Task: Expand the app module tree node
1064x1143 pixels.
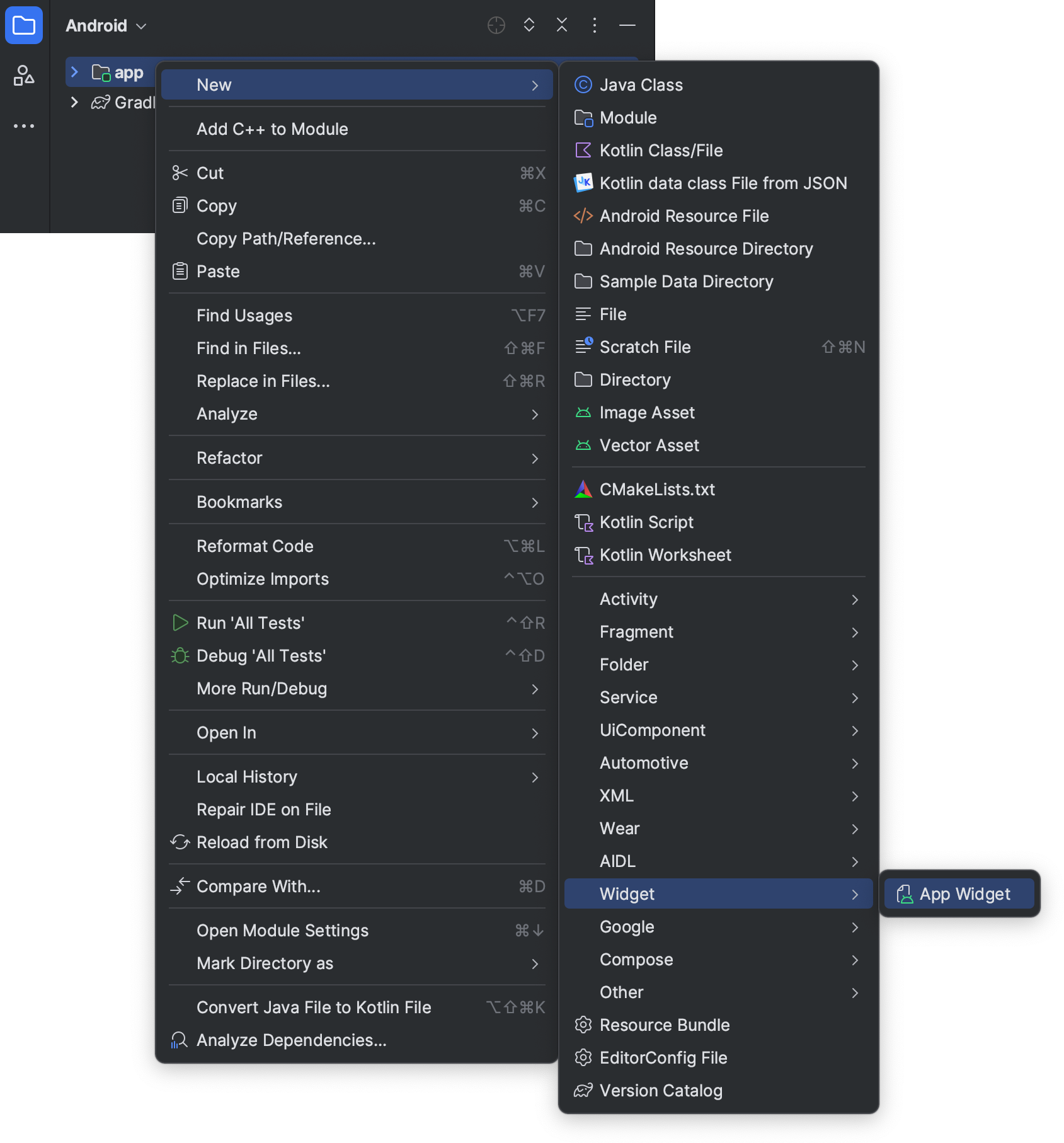Action: [x=74, y=72]
